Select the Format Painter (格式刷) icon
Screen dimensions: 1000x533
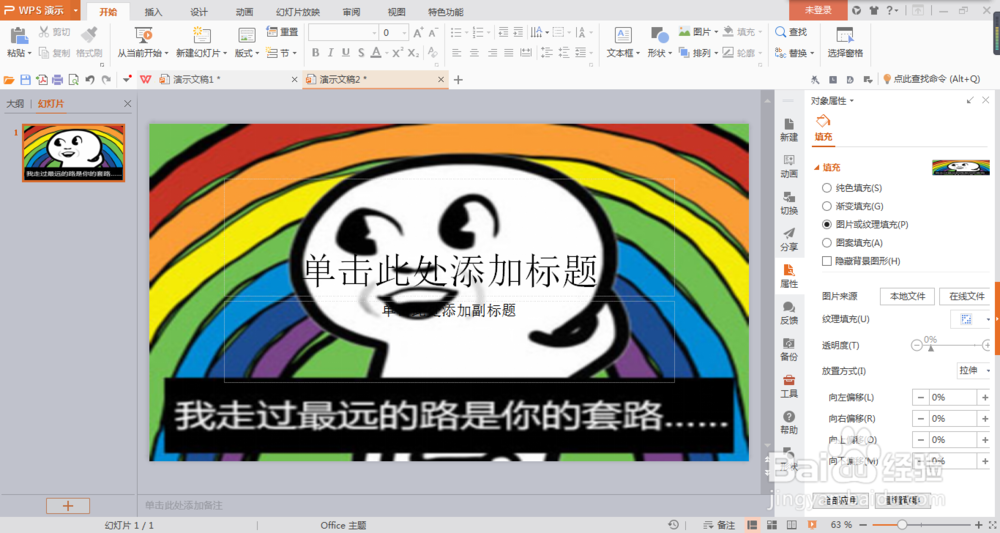tap(89, 35)
